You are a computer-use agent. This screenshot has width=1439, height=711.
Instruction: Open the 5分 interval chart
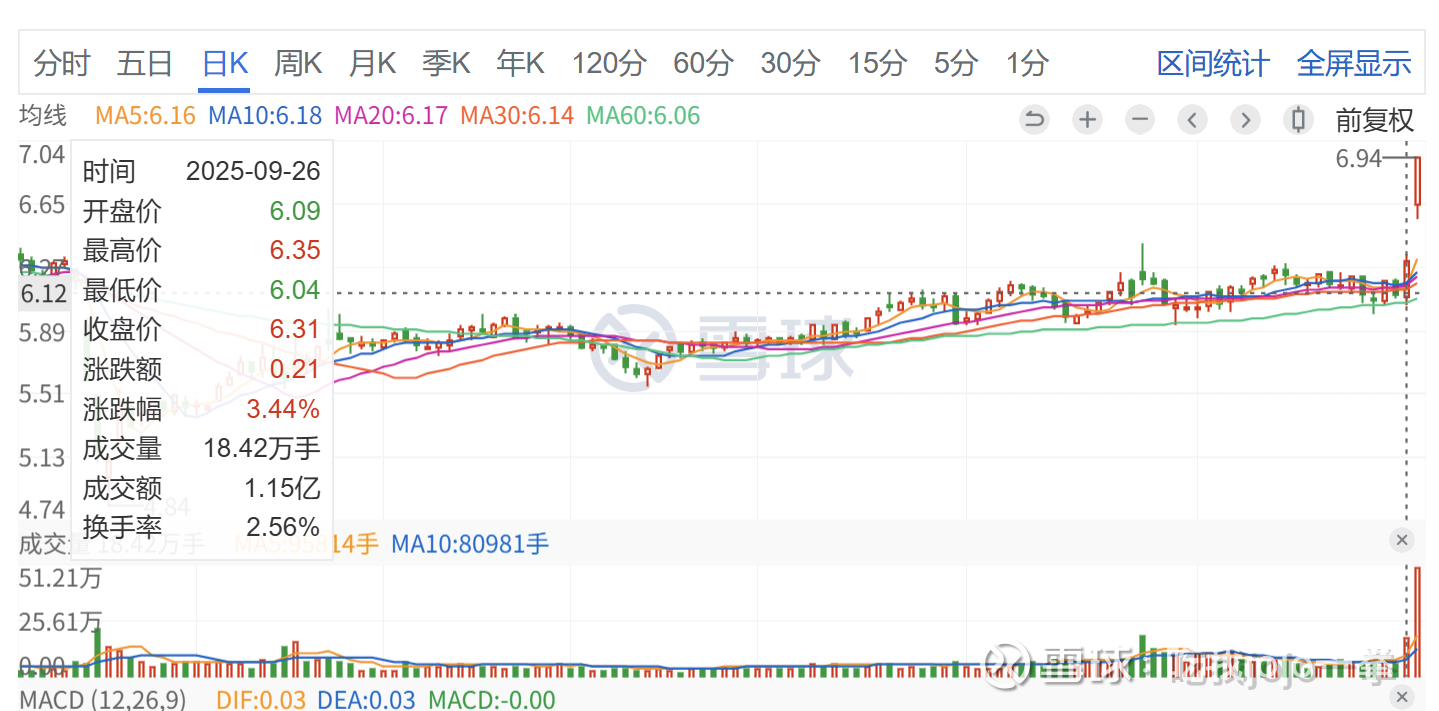(x=955, y=64)
